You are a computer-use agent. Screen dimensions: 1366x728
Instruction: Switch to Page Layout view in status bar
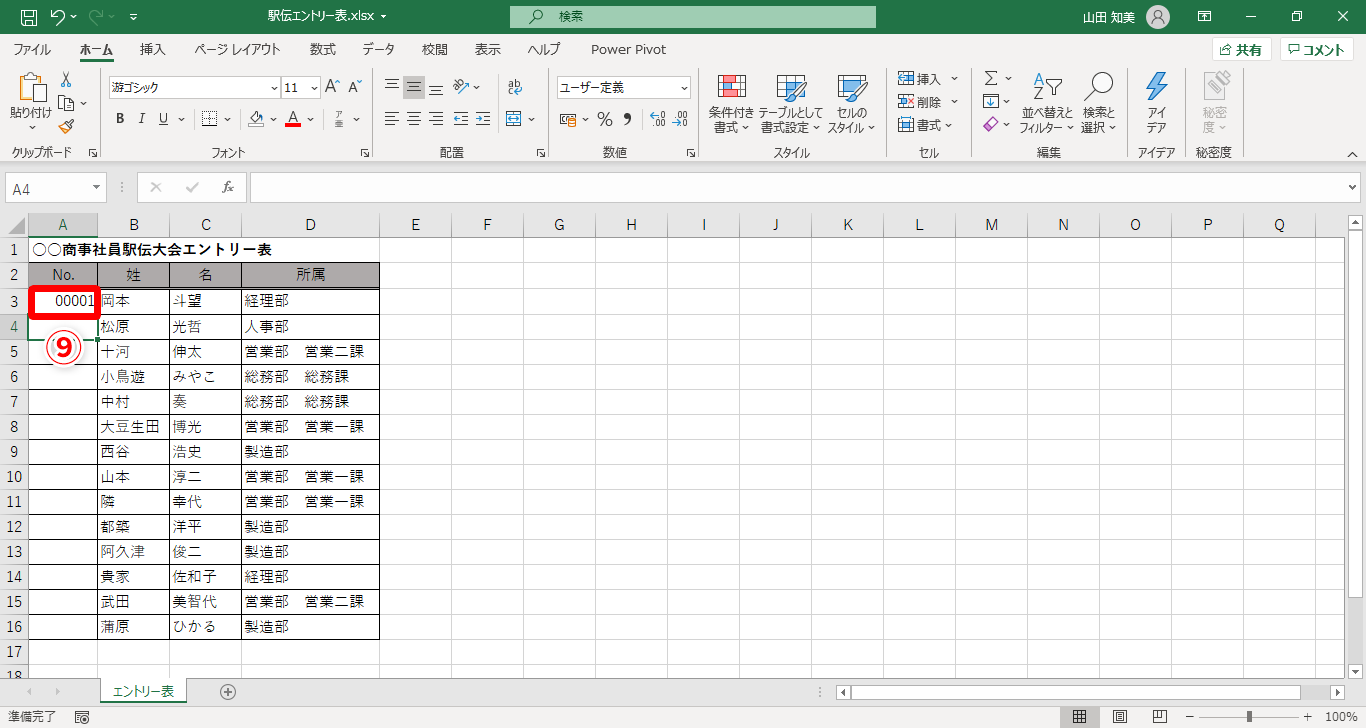tap(1120, 717)
